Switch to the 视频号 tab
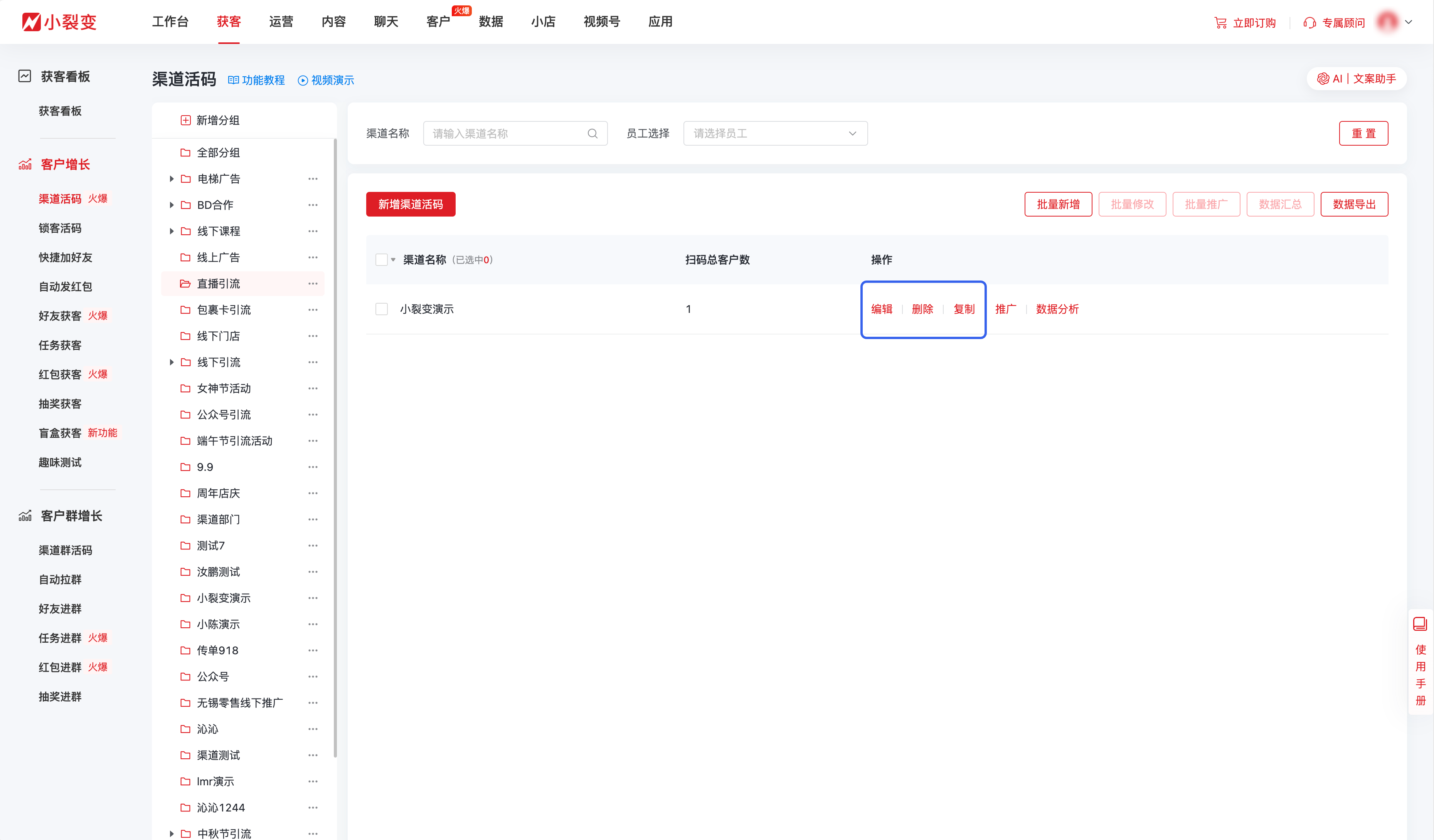The image size is (1434, 840). pos(601,22)
